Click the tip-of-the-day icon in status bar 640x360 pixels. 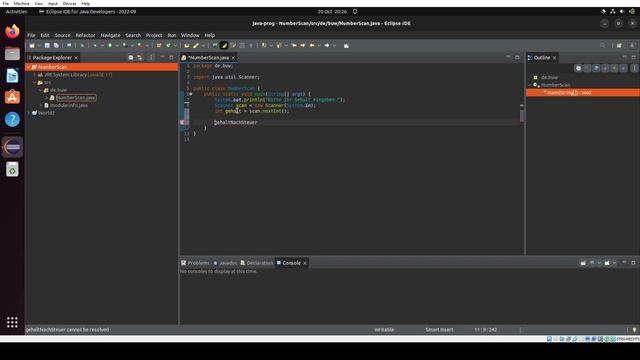[x=634, y=329]
